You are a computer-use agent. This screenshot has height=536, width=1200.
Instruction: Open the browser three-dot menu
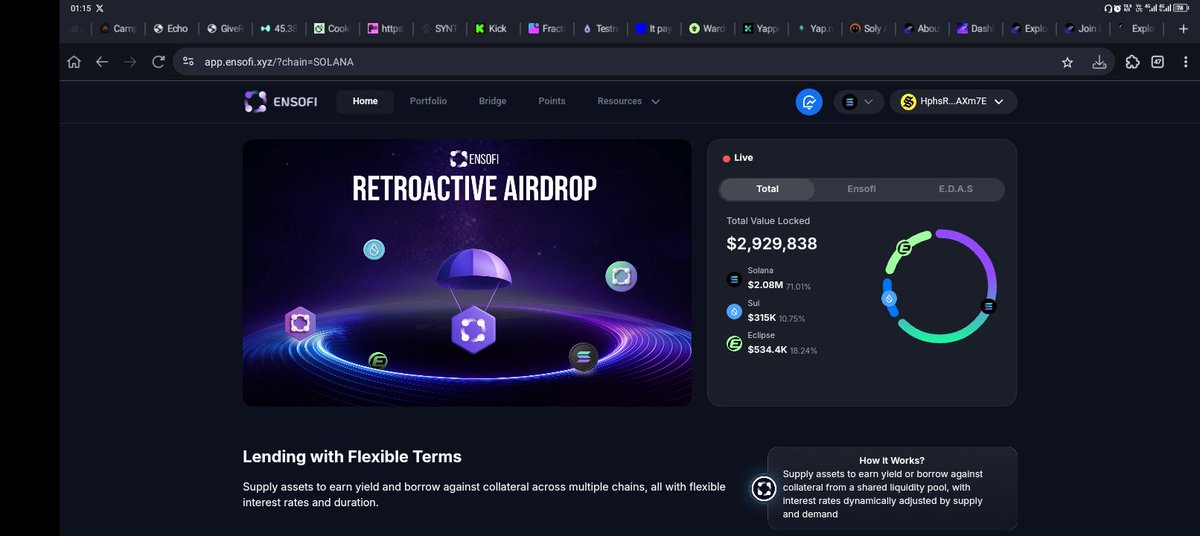pyautogui.click(x=1184, y=62)
